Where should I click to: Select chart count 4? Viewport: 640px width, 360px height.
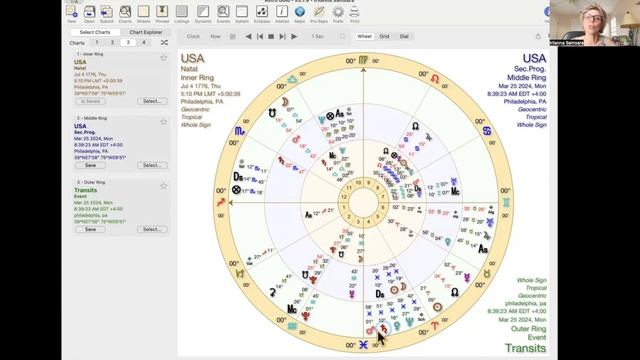click(x=143, y=42)
